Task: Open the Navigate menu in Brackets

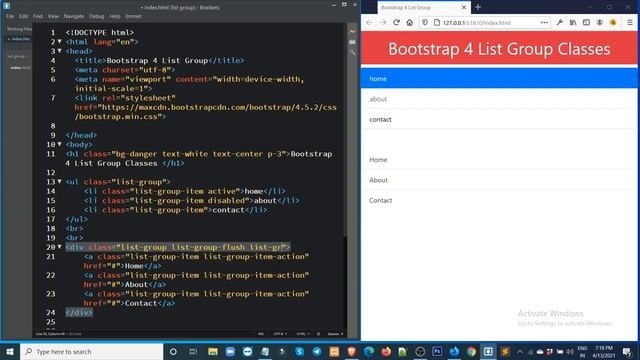Action: click(x=74, y=16)
